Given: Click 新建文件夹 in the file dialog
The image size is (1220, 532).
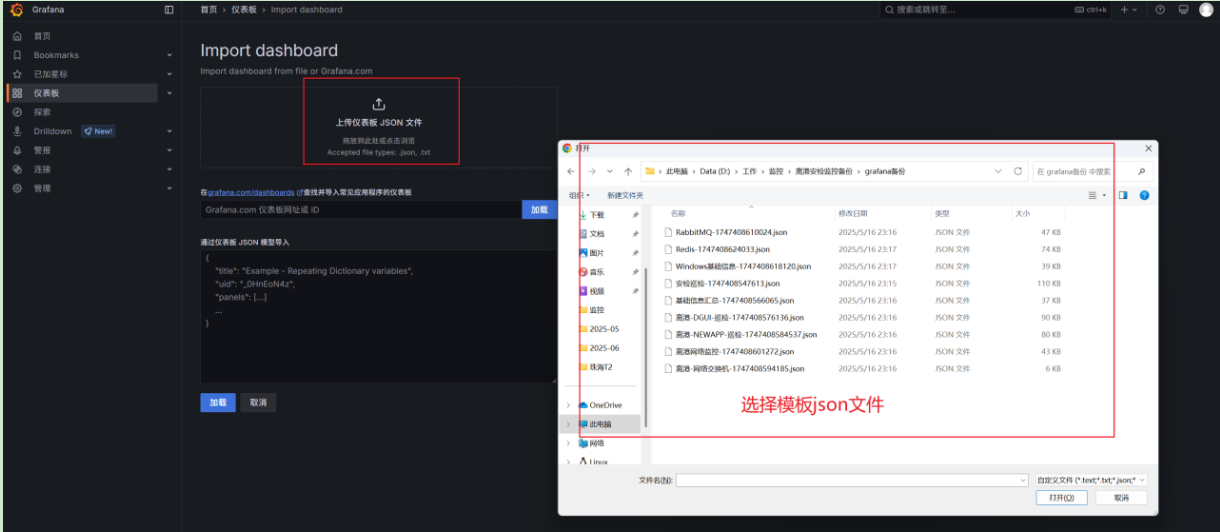Looking at the screenshot, I should [x=626, y=195].
